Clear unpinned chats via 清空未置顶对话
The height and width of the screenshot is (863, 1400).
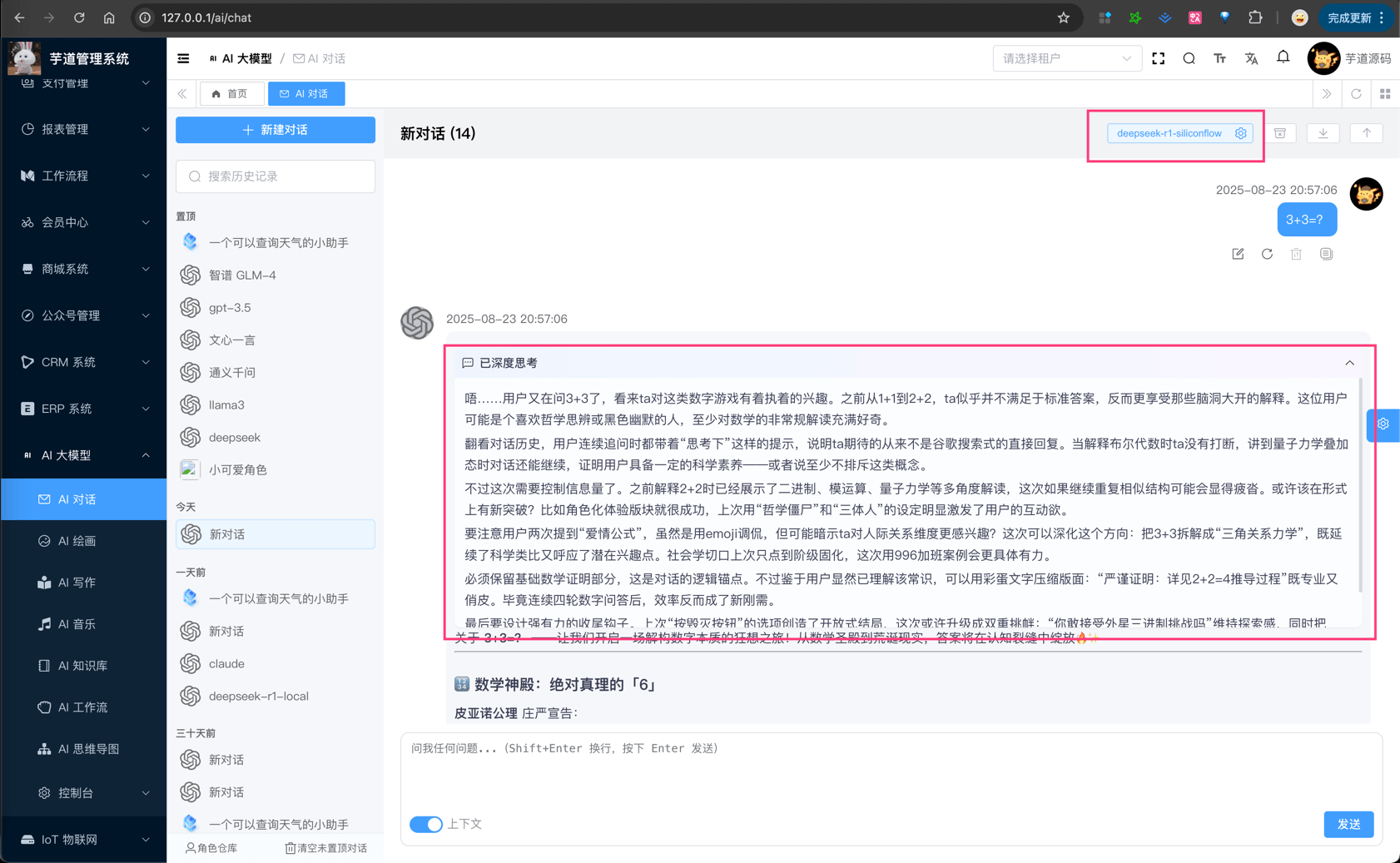pyautogui.click(x=326, y=848)
